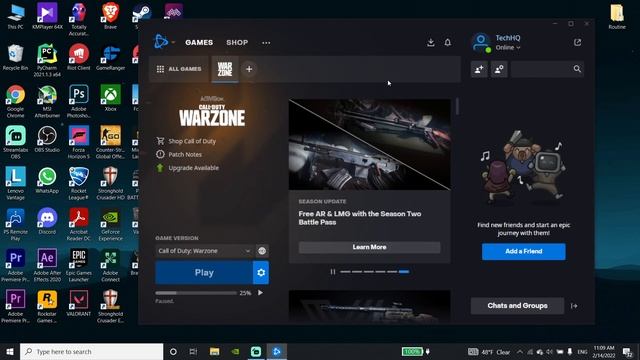Open Google Chrome desktop icon
This screenshot has height=360, width=640.
(x=16, y=101)
